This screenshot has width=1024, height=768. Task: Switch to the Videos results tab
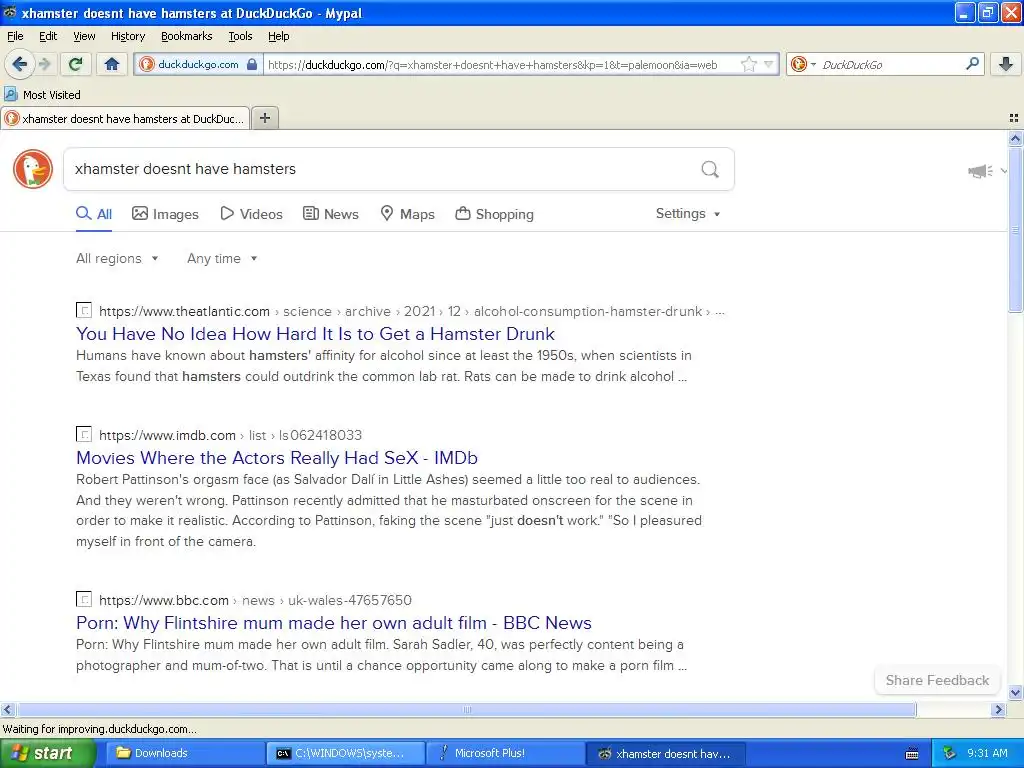[x=251, y=214]
